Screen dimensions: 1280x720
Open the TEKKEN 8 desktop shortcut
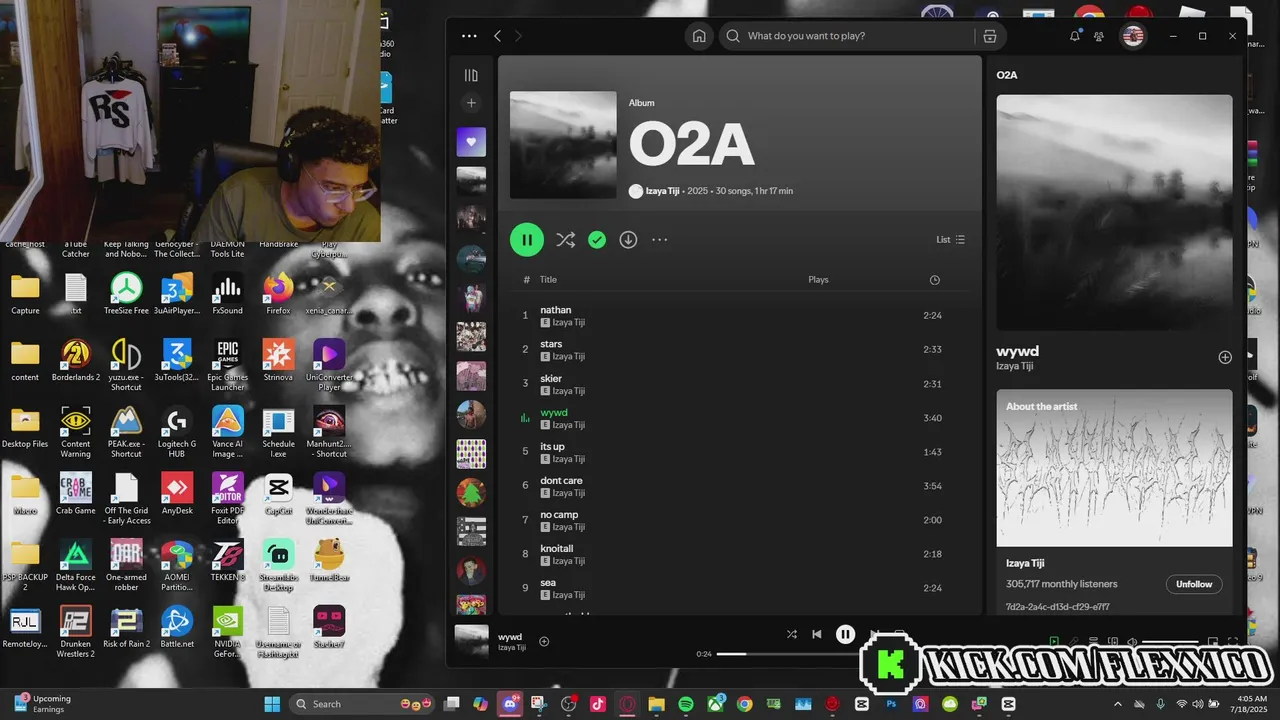coord(228,560)
